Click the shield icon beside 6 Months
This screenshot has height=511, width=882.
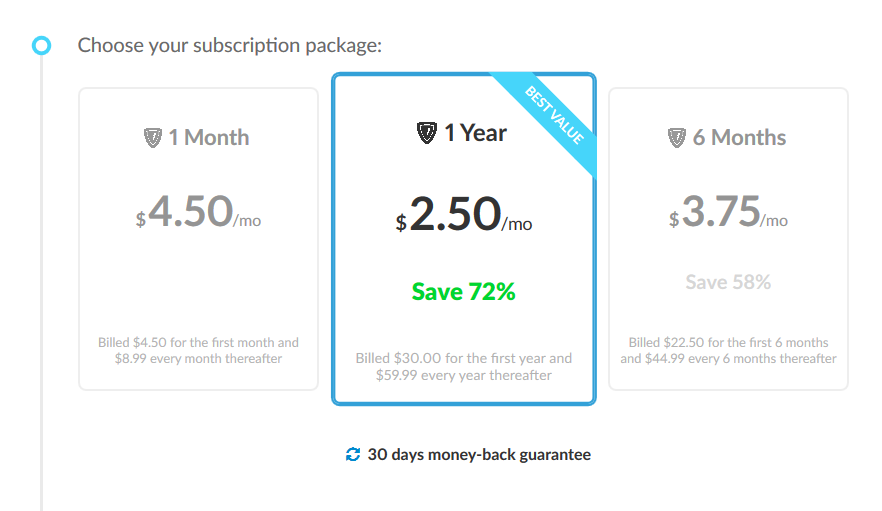click(677, 138)
